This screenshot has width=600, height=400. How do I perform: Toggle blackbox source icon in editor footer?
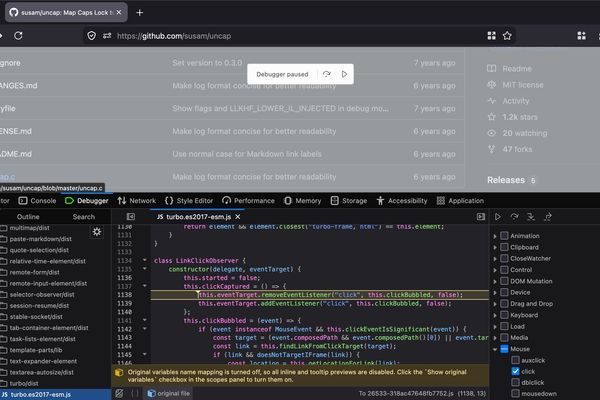(119, 393)
